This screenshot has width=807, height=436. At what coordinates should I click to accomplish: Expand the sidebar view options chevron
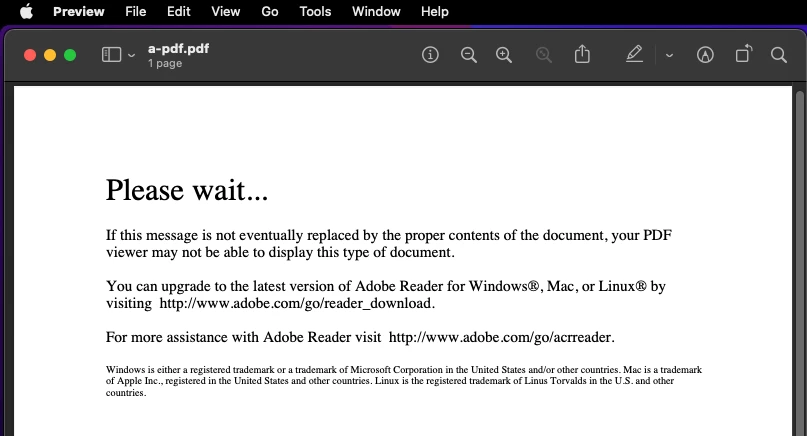click(131, 55)
